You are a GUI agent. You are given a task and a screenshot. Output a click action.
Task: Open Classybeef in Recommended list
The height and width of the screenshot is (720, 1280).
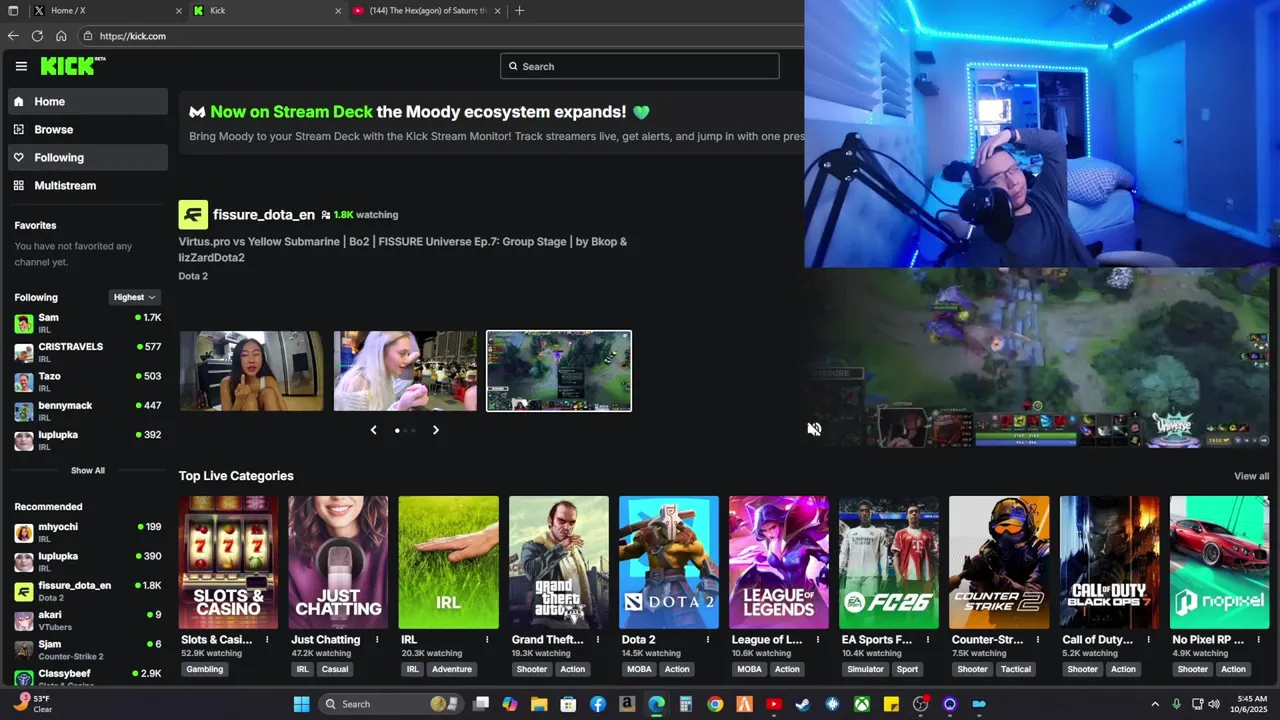tap(88, 678)
